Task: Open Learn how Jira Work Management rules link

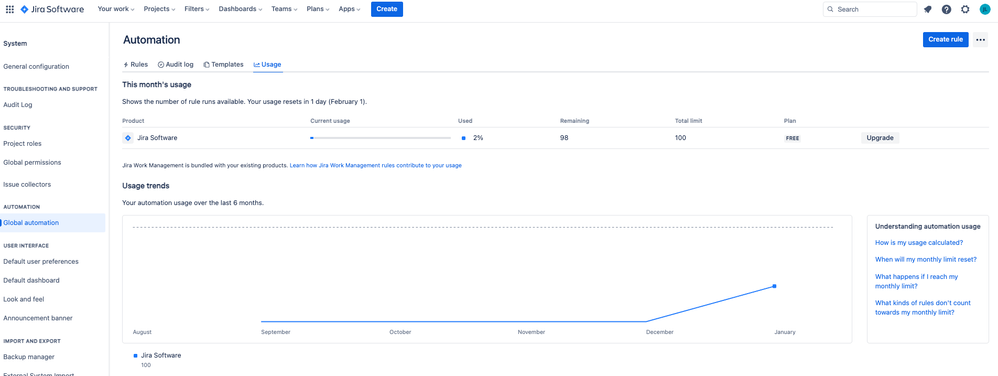Action: click(x=376, y=165)
